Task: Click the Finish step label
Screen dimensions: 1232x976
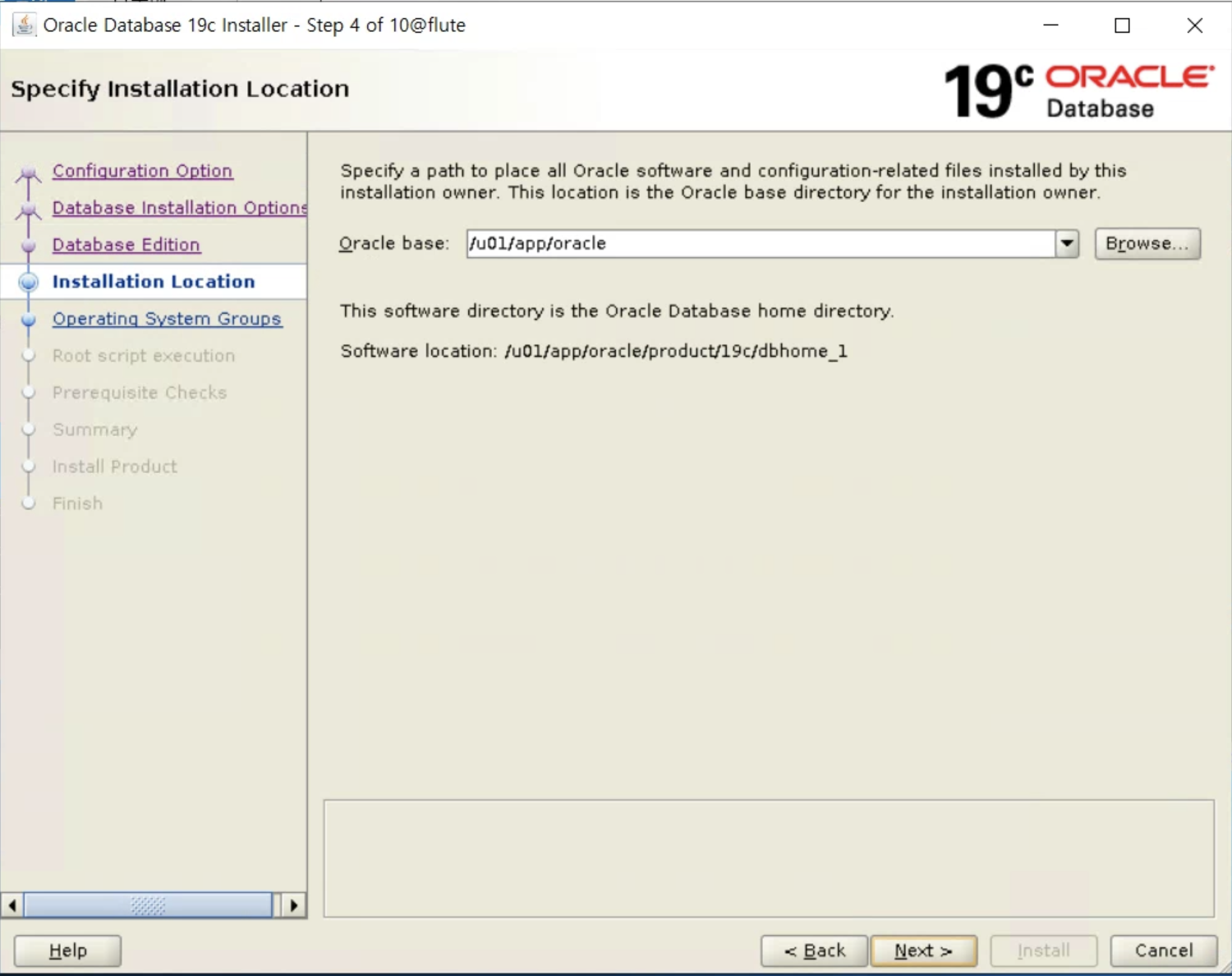Action: click(78, 504)
